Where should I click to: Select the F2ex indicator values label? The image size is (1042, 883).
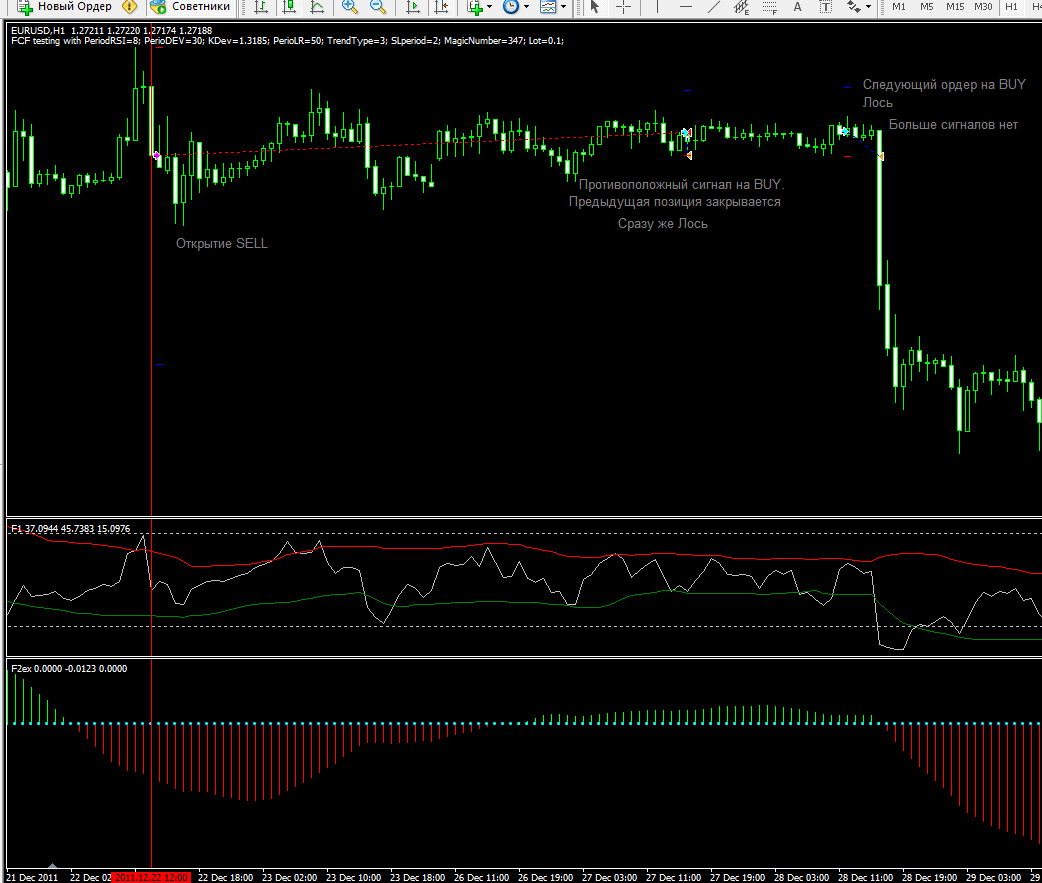69,668
